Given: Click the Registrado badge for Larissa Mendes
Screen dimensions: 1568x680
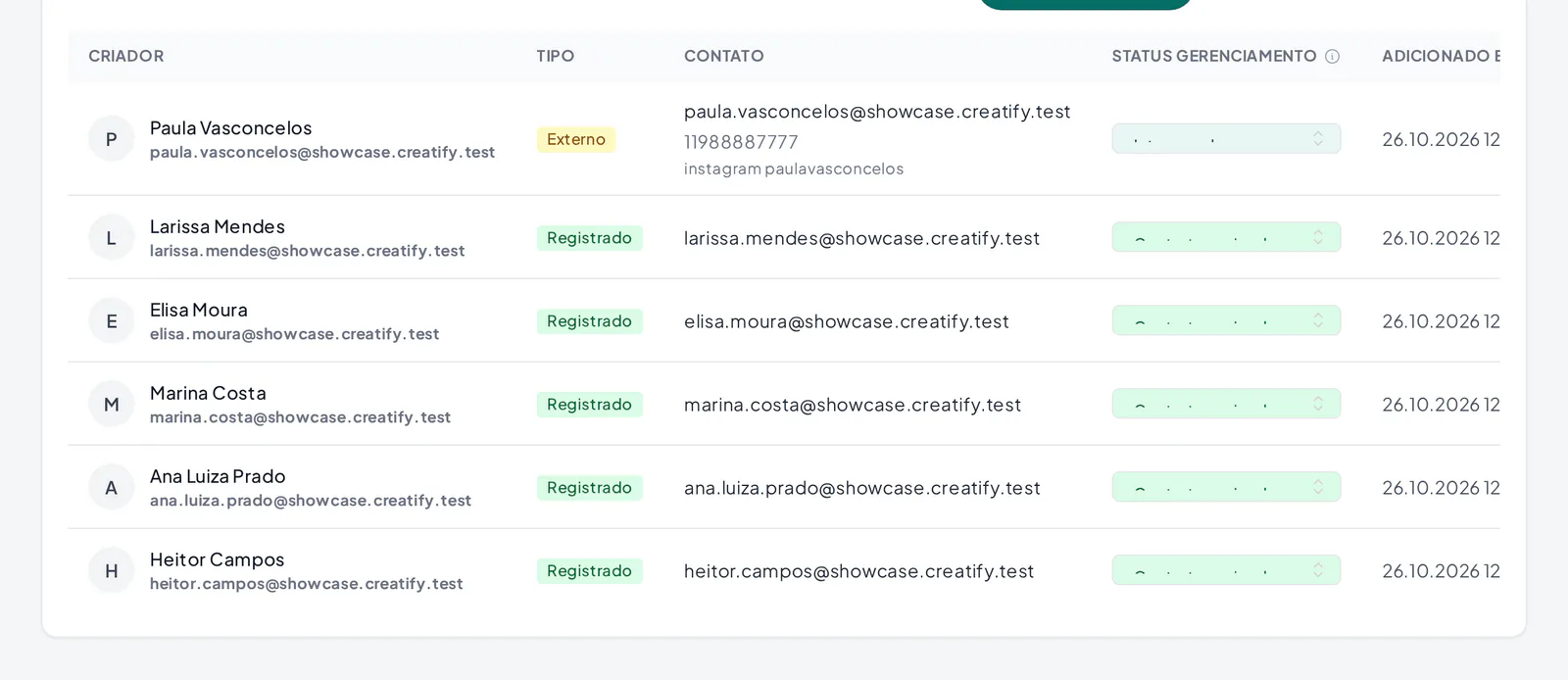Looking at the screenshot, I should (x=590, y=238).
